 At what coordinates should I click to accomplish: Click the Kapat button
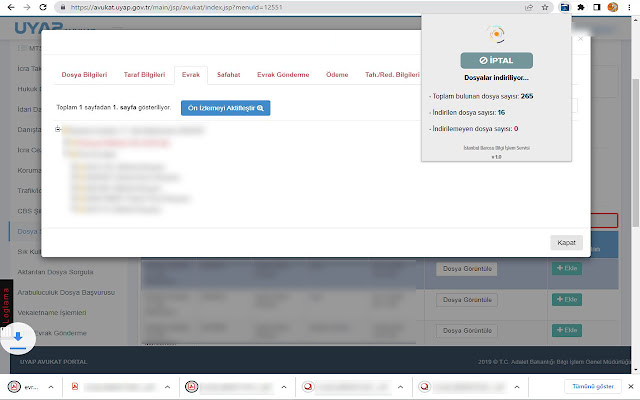pos(566,242)
